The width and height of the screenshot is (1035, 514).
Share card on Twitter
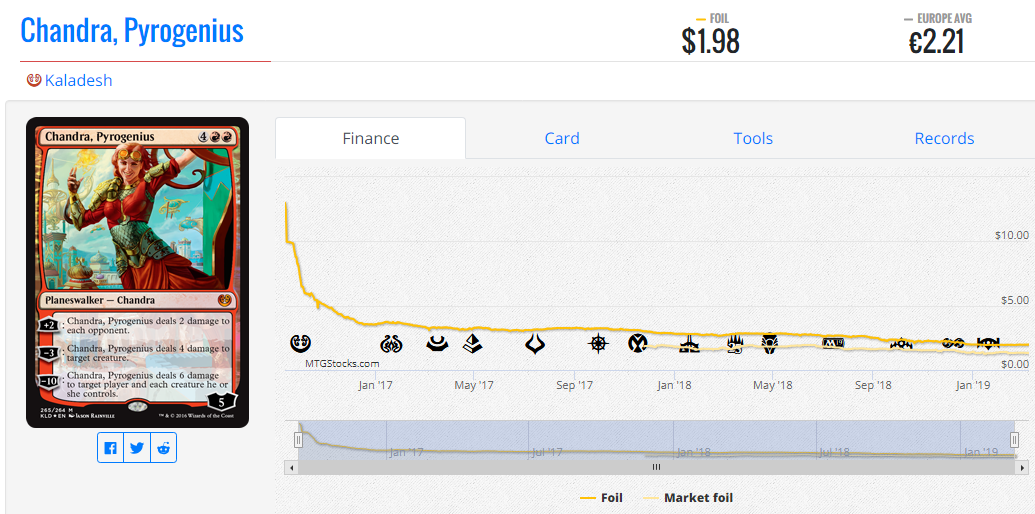point(137,448)
